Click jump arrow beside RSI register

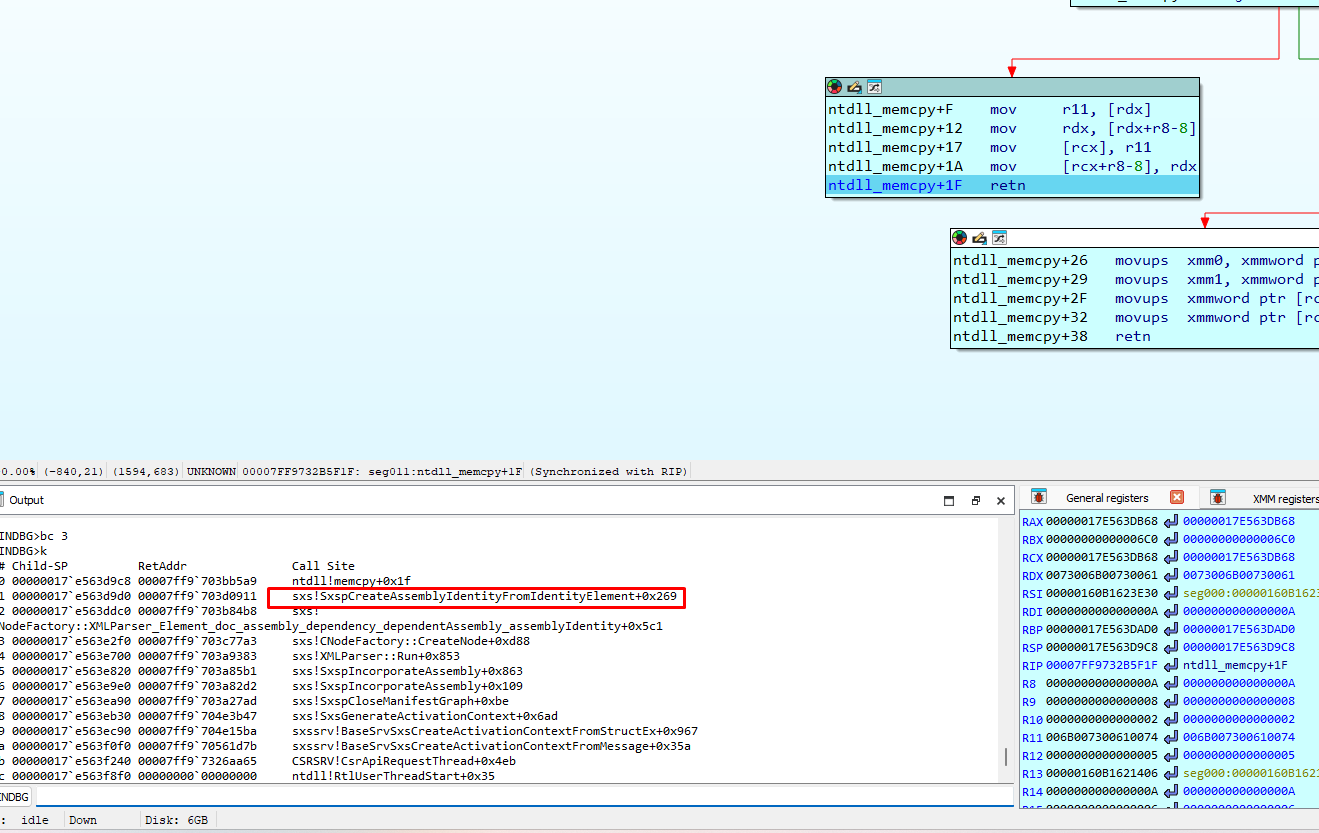[1171, 593]
